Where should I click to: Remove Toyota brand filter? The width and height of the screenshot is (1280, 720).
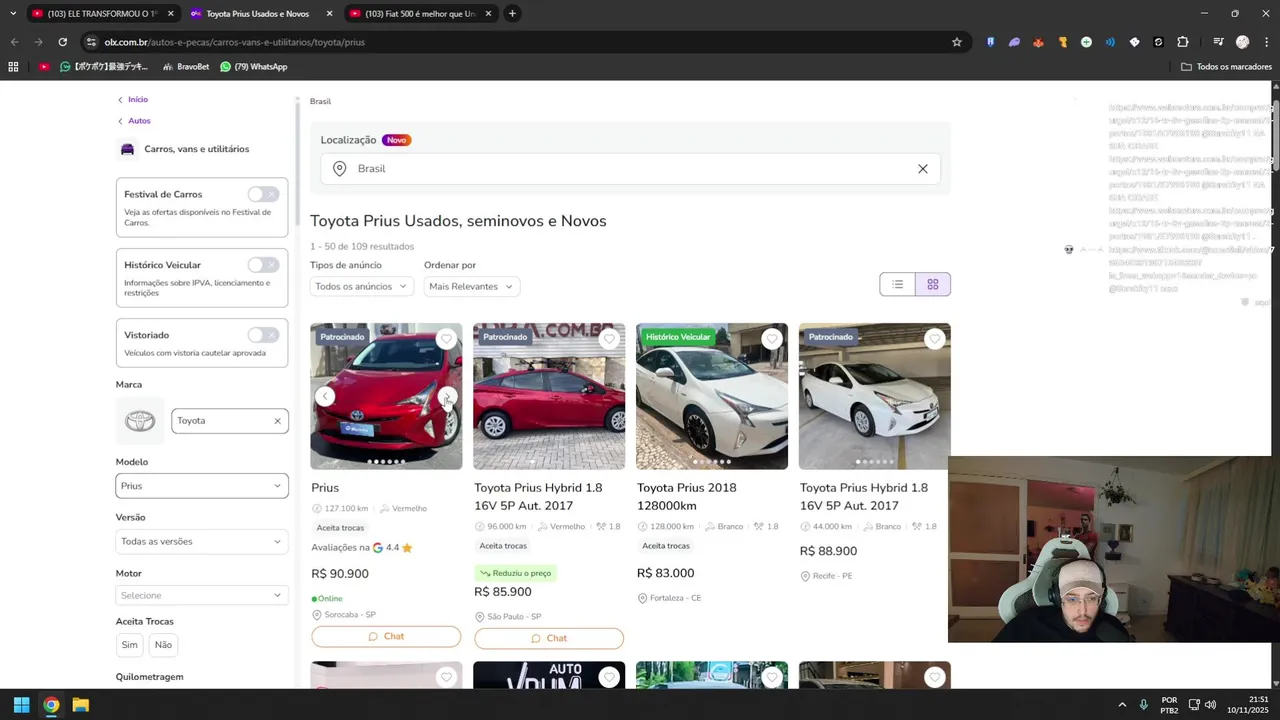pos(278,421)
